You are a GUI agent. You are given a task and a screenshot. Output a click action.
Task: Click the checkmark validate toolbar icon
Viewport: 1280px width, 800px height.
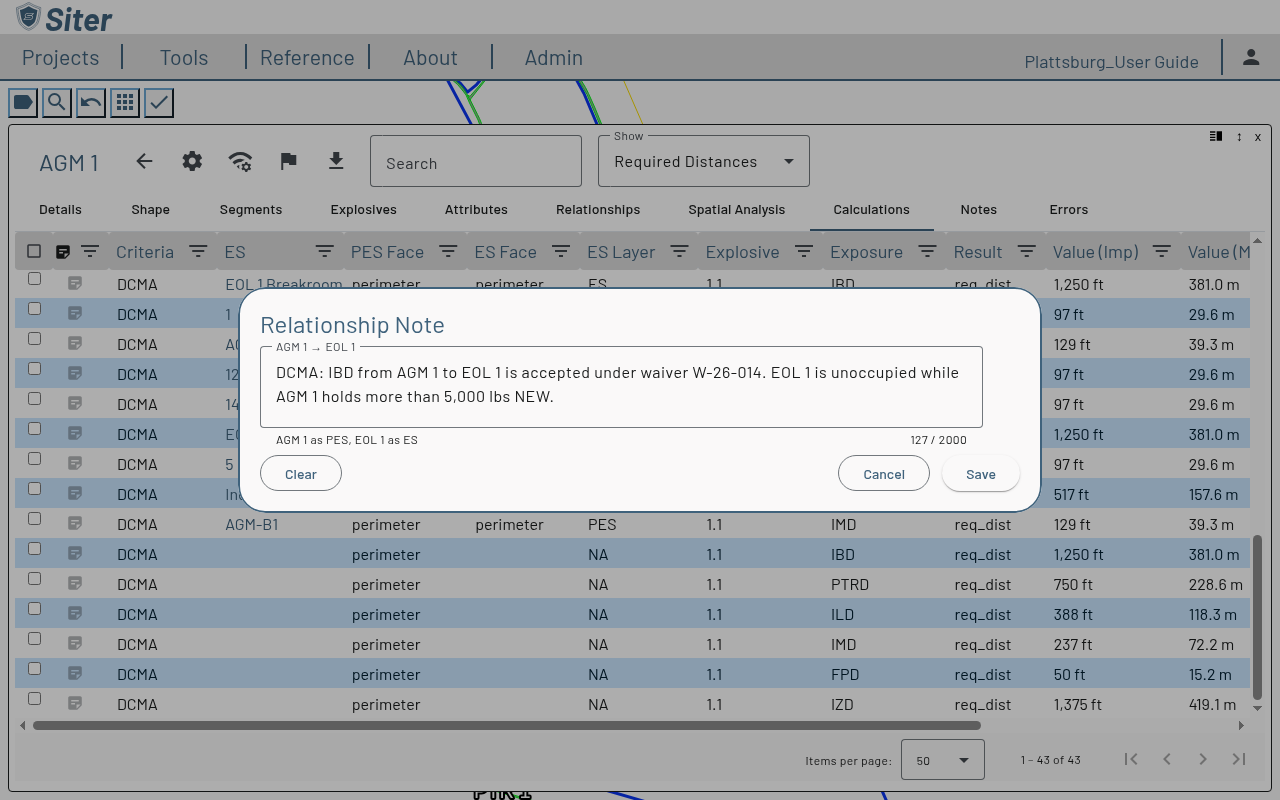[159, 102]
